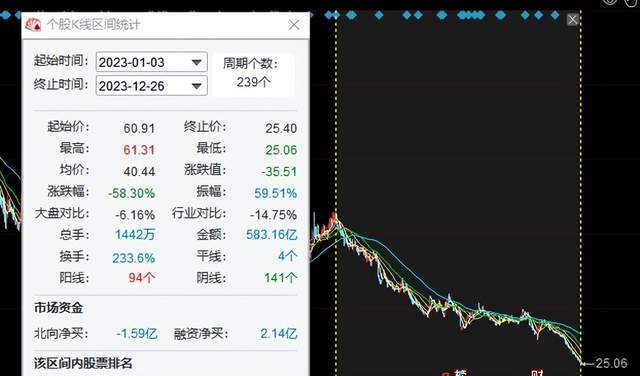Click the diamond marker partly cut off at the top-left screen edge
Image resolution: width=640 pixels, height=376 pixels.
coord(5,16)
